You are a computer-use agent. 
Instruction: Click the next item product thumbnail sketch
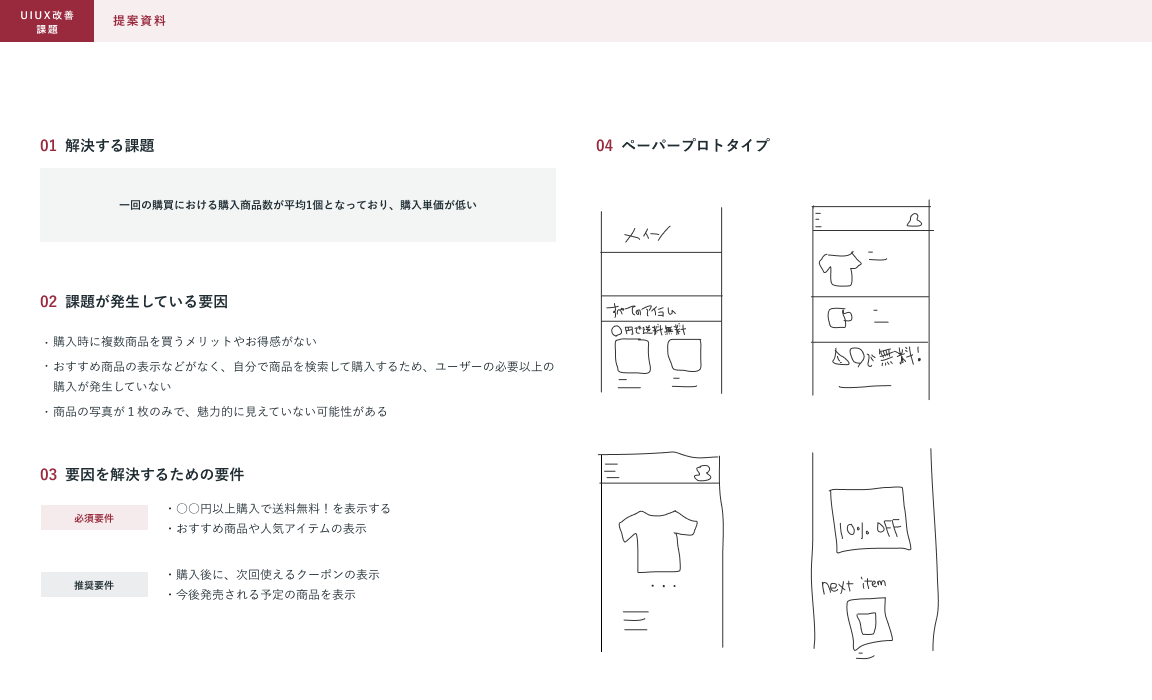pos(867,622)
